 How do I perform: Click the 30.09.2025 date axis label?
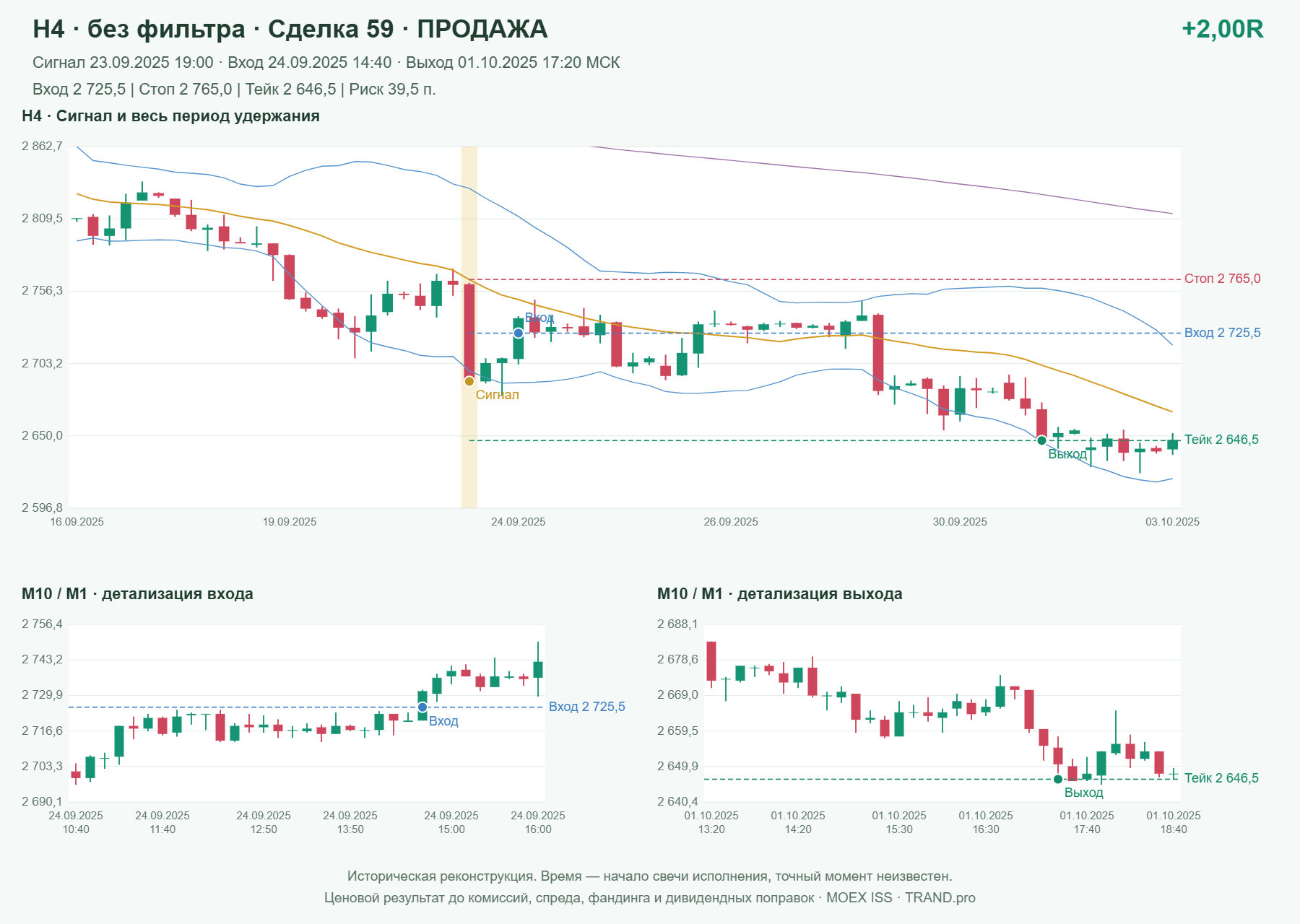pyautogui.click(x=960, y=522)
